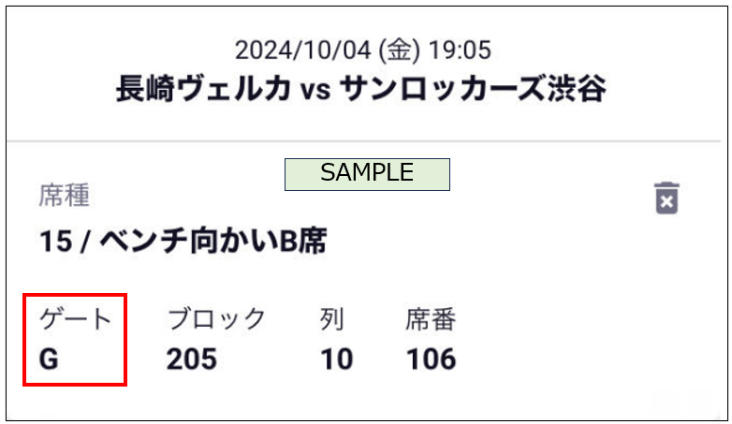Image resolution: width=732 pixels, height=424 pixels.
Task: Click the 長崎ヴェルカ team name
Action: (x=204, y=89)
